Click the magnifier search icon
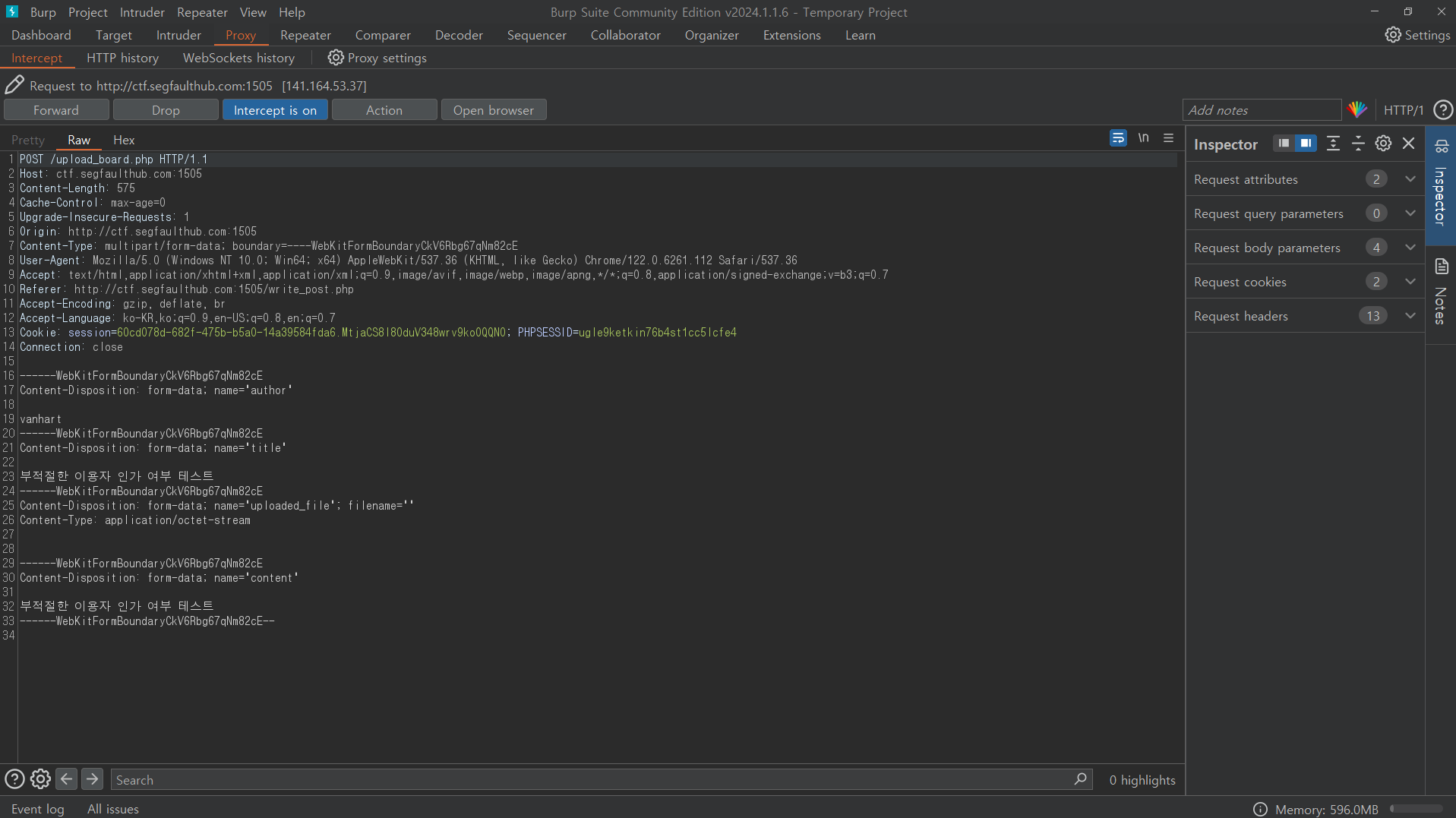The height and width of the screenshot is (818, 1456). [1080, 779]
